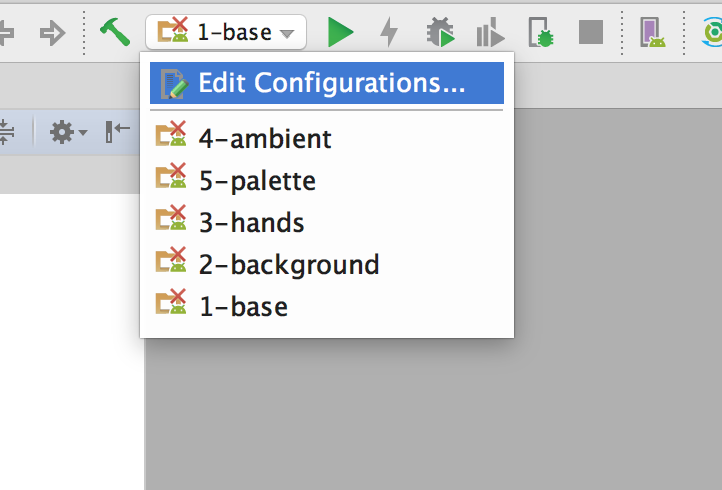This screenshot has height=490, width=722.
Task: Open the 1-base run configuration dropdown
Action: [226, 32]
